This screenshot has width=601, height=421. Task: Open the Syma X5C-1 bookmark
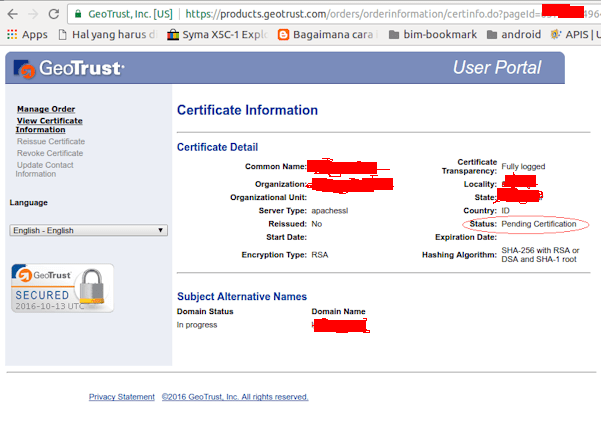(217, 35)
